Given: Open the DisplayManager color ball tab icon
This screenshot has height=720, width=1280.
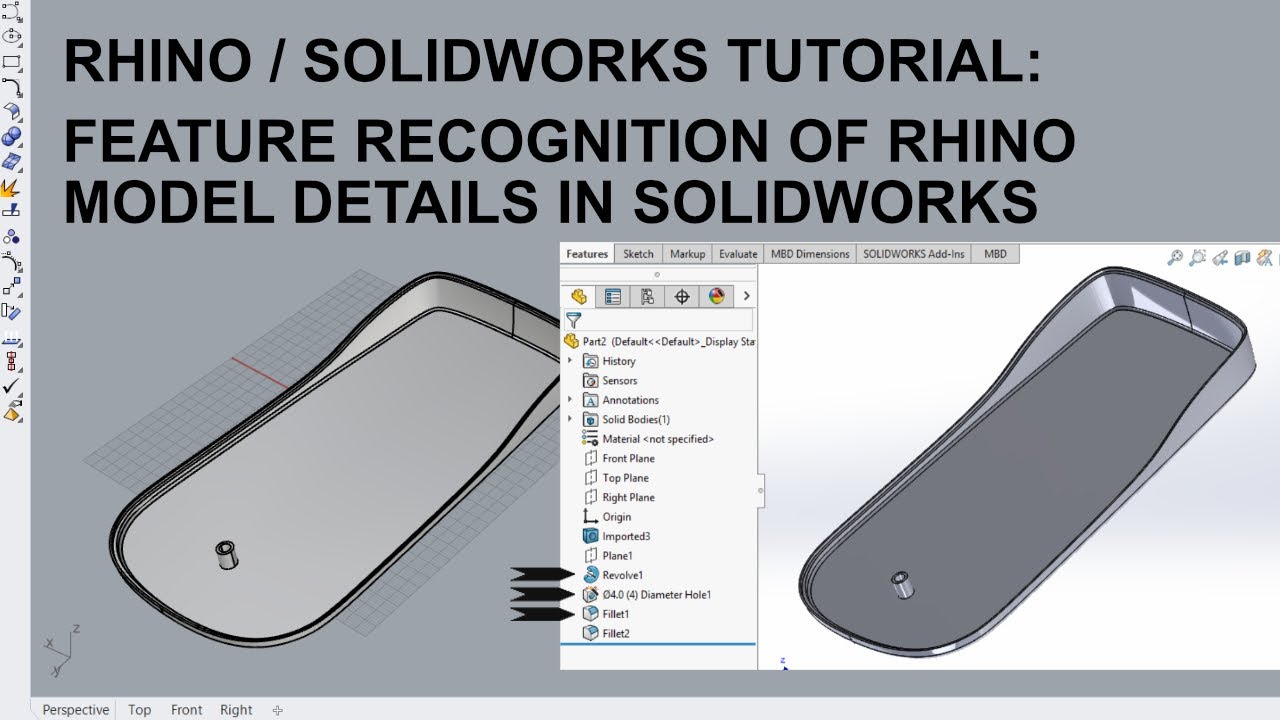Looking at the screenshot, I should (x=716, y=296).
